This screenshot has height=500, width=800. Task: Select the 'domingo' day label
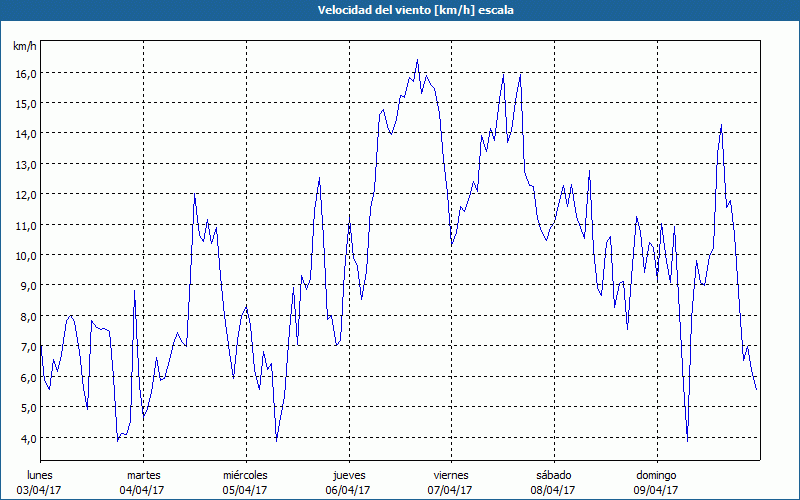tap(655, 475)
